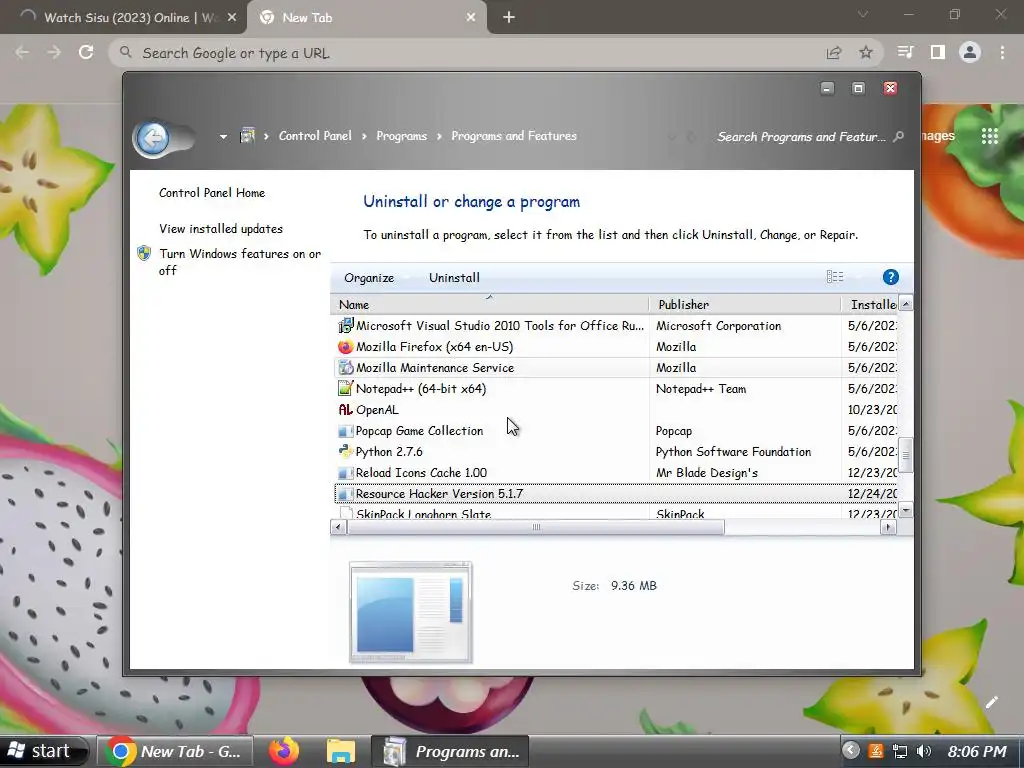This screenshot has width=1024, height=768.
Task: Switch to the Watch Sisu (2023) tab
Action: 129,18
